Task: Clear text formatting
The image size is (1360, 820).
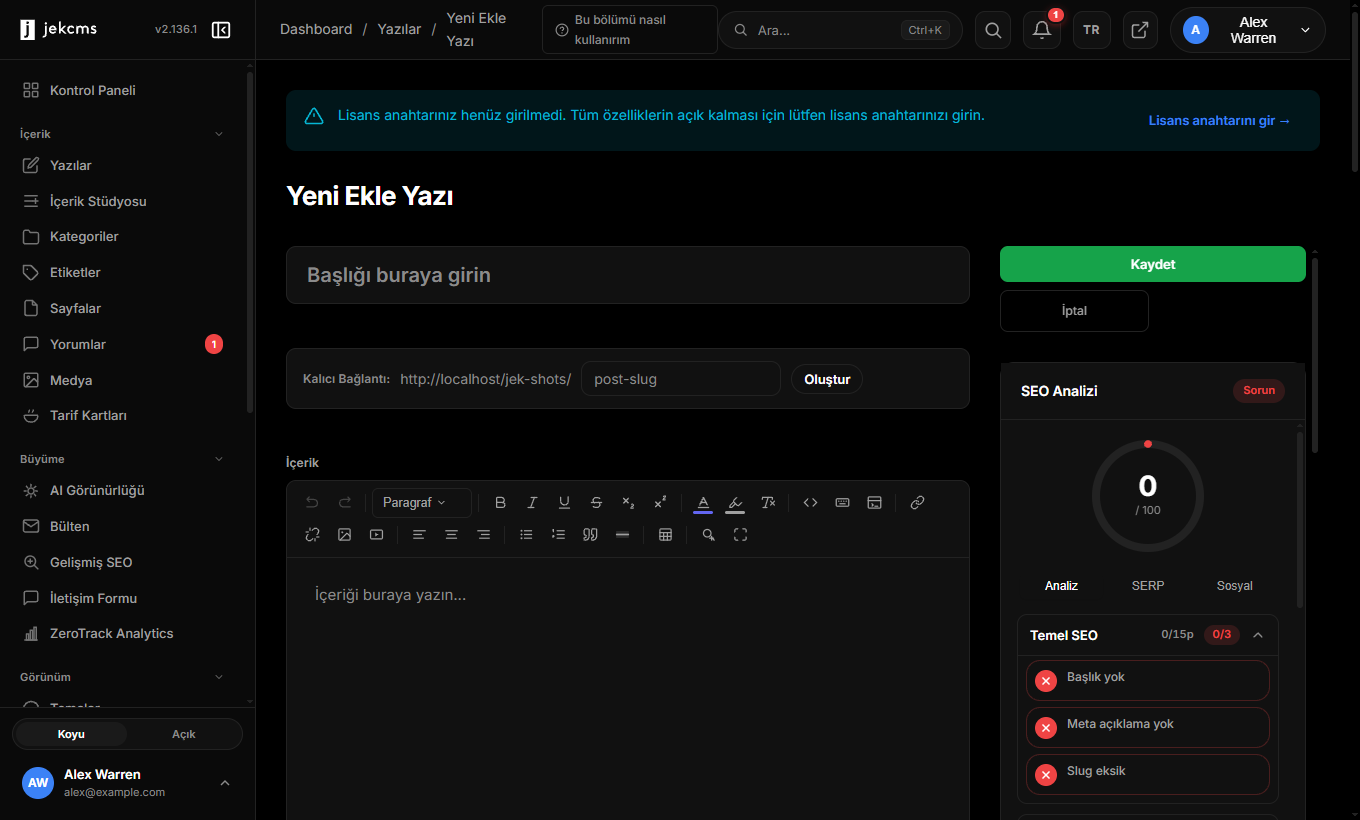Action: pyautogui.click(x=768, y=503)
